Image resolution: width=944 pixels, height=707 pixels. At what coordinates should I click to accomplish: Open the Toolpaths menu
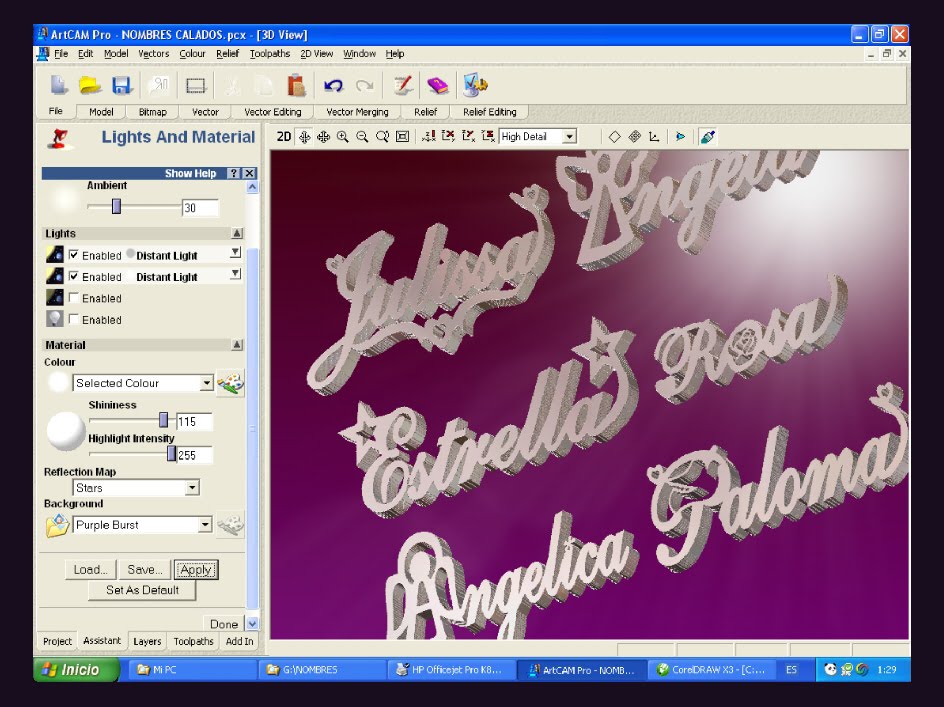(270, 54)
